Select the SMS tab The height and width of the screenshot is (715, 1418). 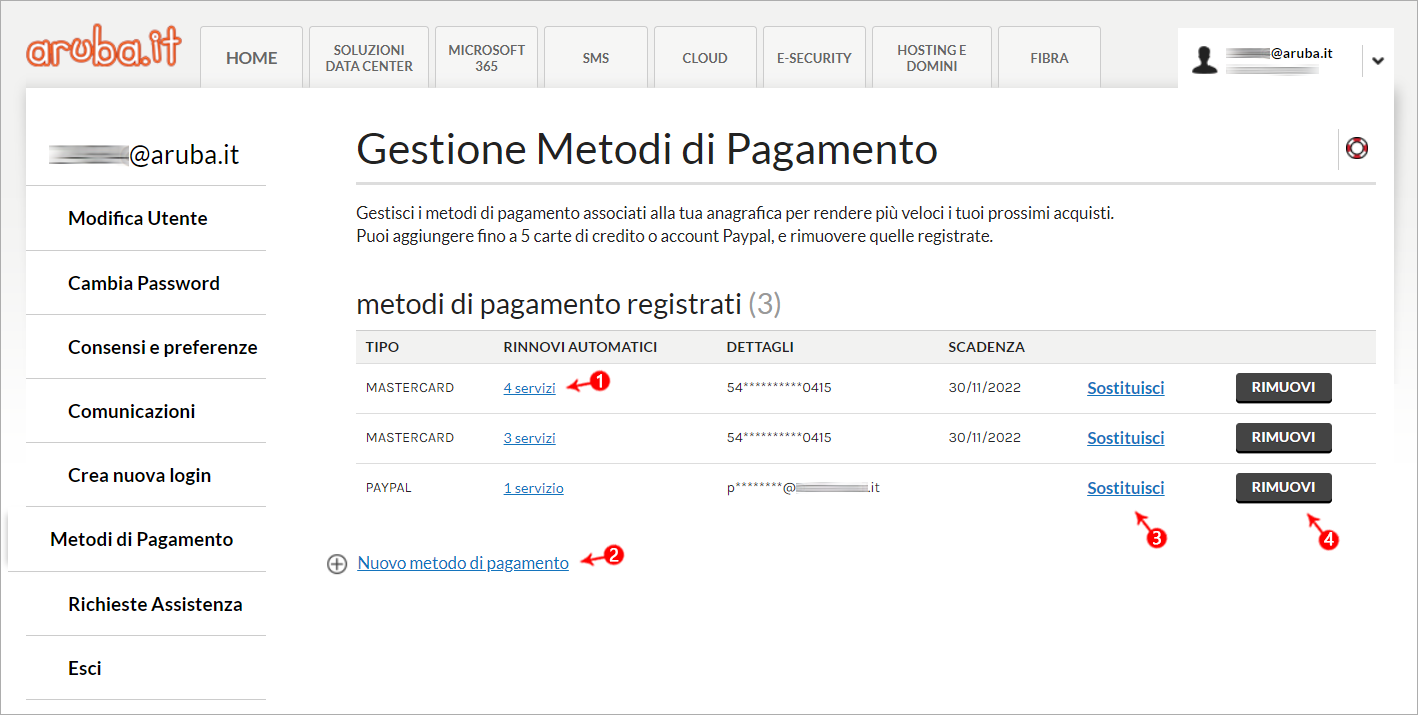[596, 58]
